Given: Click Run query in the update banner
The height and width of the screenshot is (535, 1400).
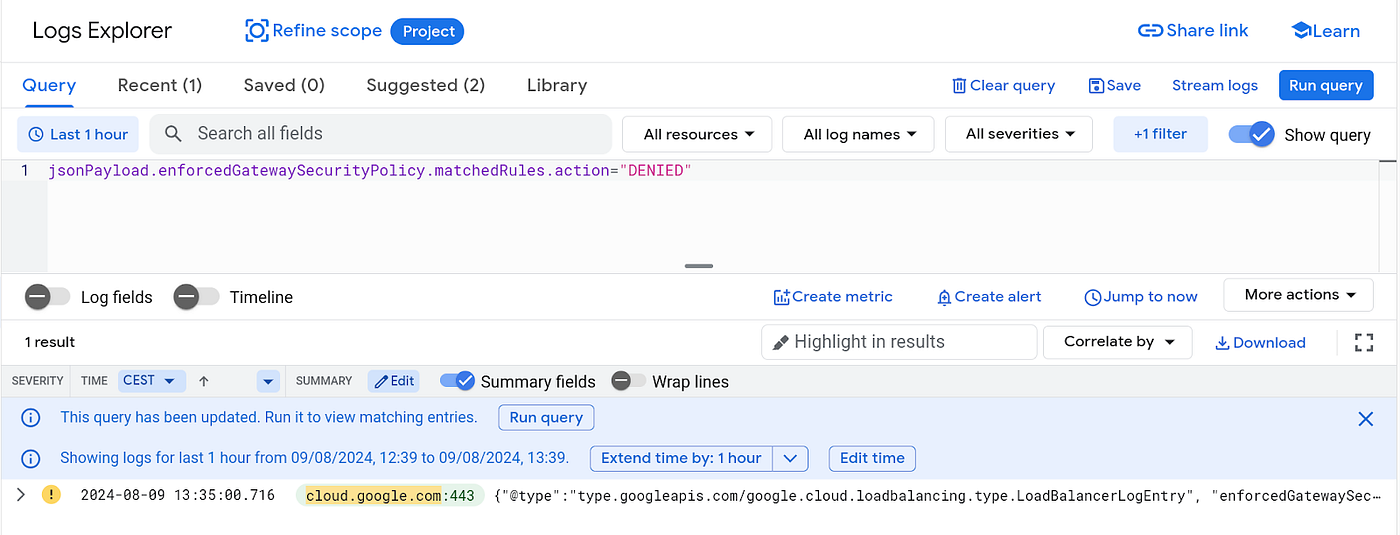Looking at the screenshot, I should [x=546, y=418].
